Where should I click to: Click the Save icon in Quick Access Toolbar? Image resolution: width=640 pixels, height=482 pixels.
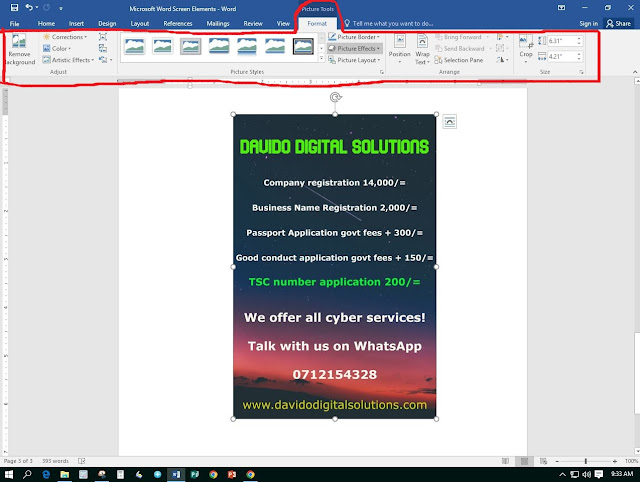[x=14, y=8]
